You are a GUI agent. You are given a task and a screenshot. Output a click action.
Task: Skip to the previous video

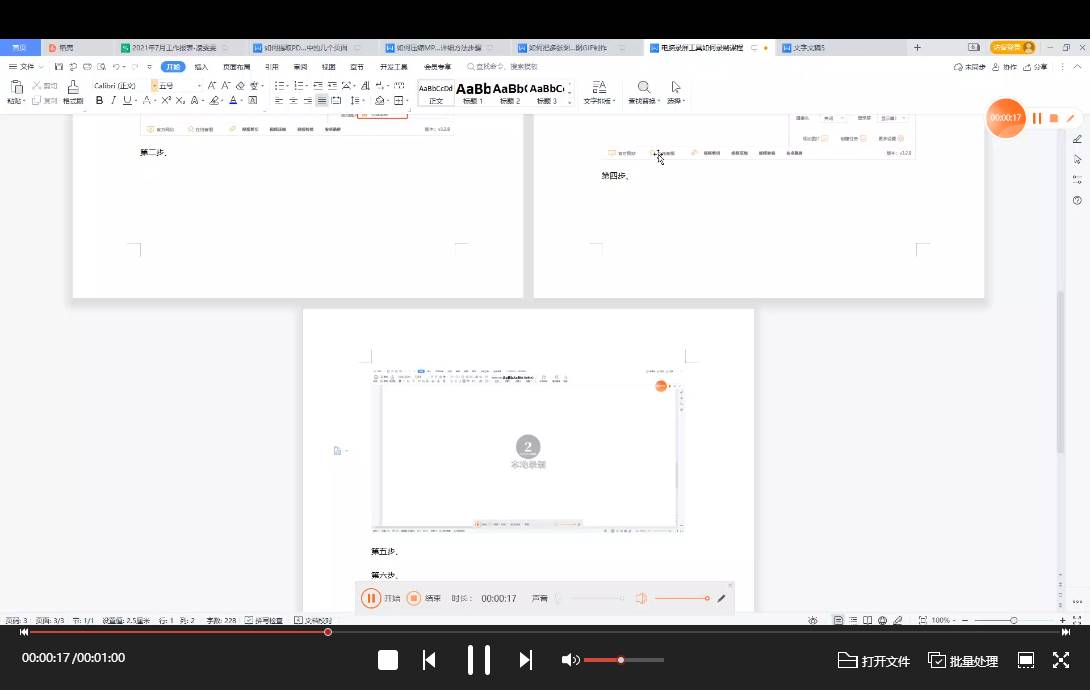pos(429,660)
